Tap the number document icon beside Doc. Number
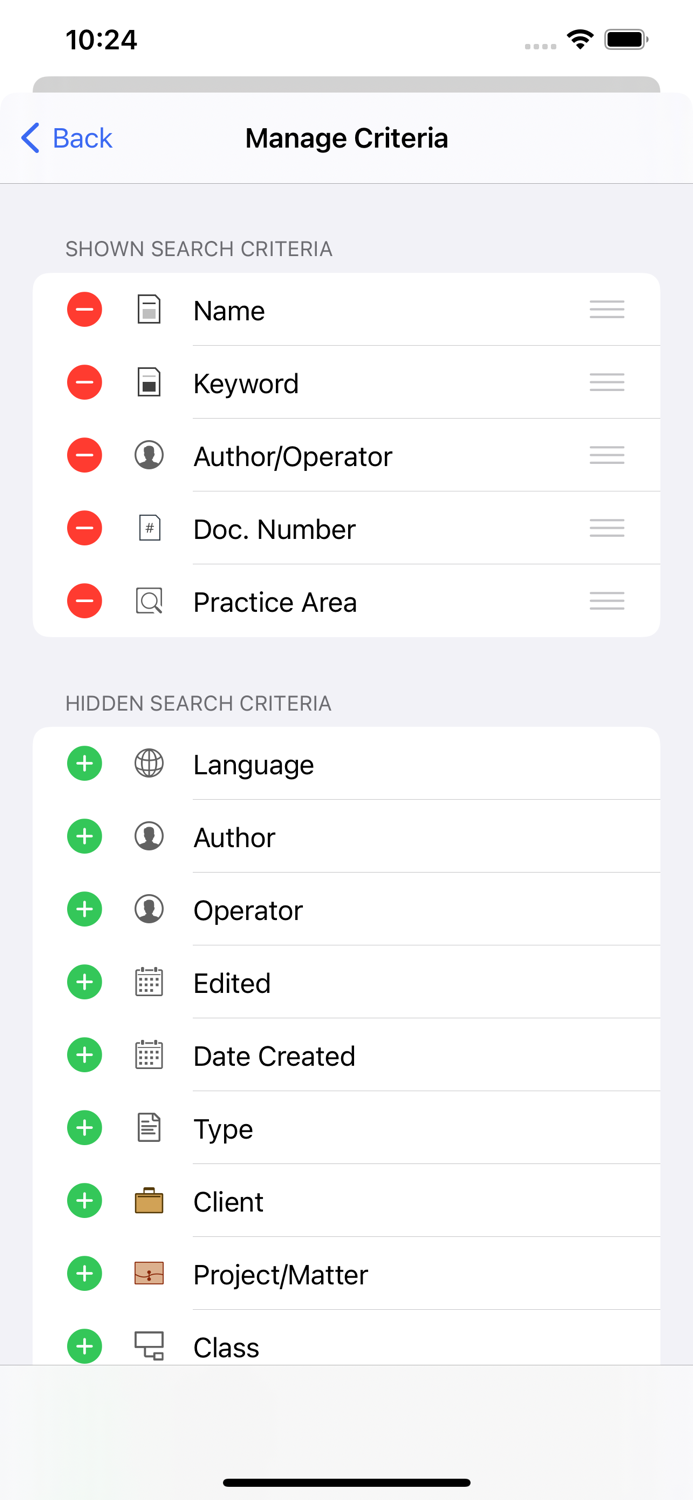This screenshot has height=1500, width=693. pyautogui.click(x=148, y=528)
